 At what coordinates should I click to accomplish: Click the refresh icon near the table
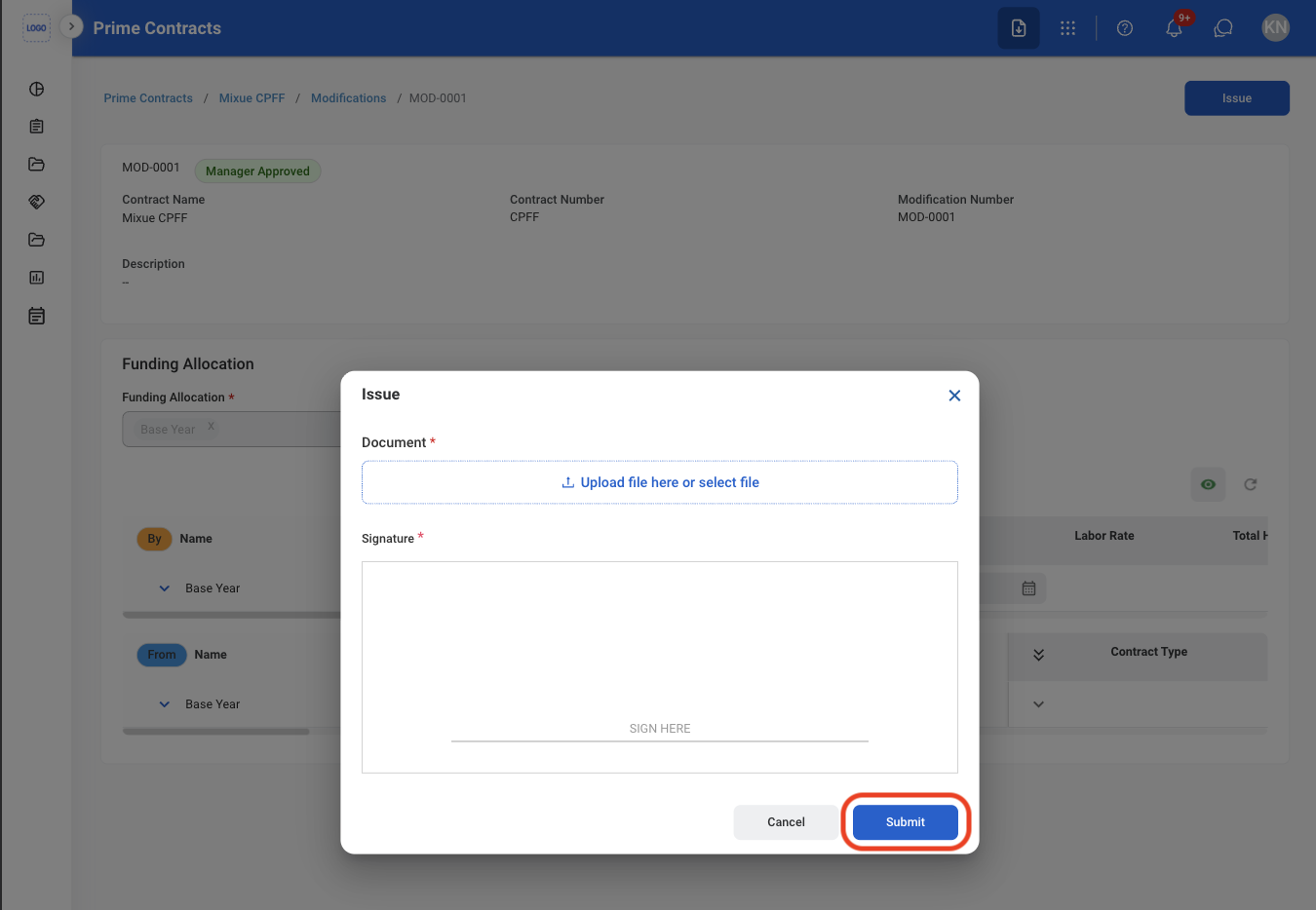pyautogui.click(x=1251, y=484)
